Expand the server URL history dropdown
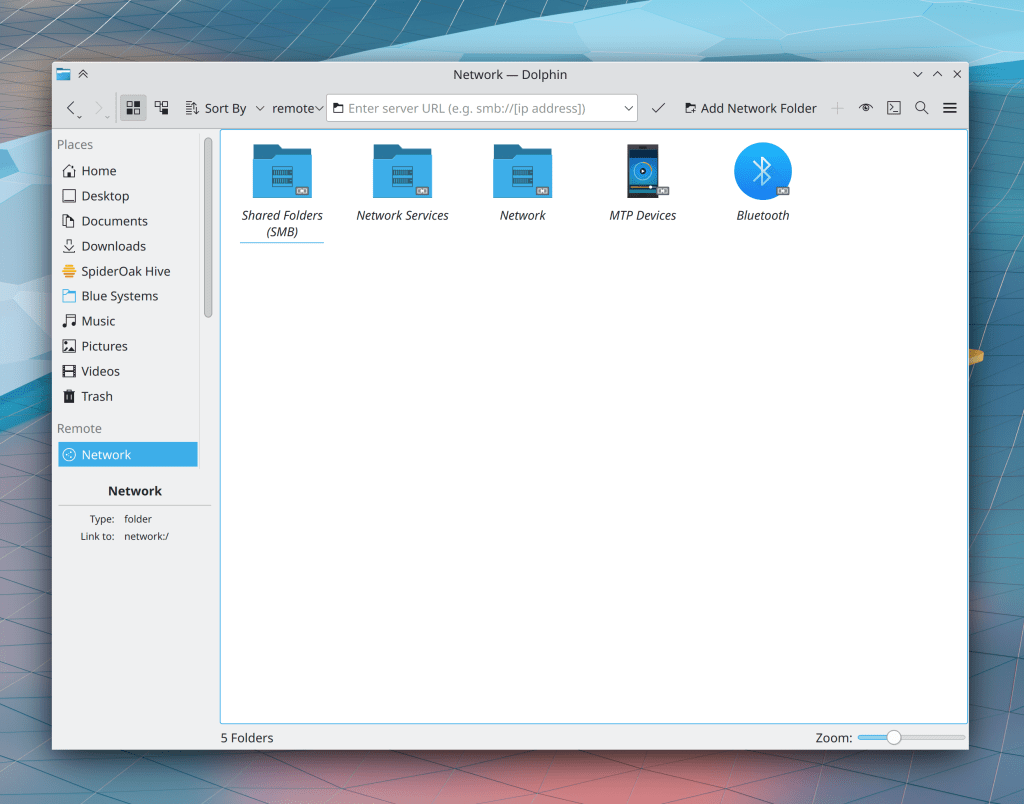This screenshot has height=804, width=1024. tap(628, 108)
